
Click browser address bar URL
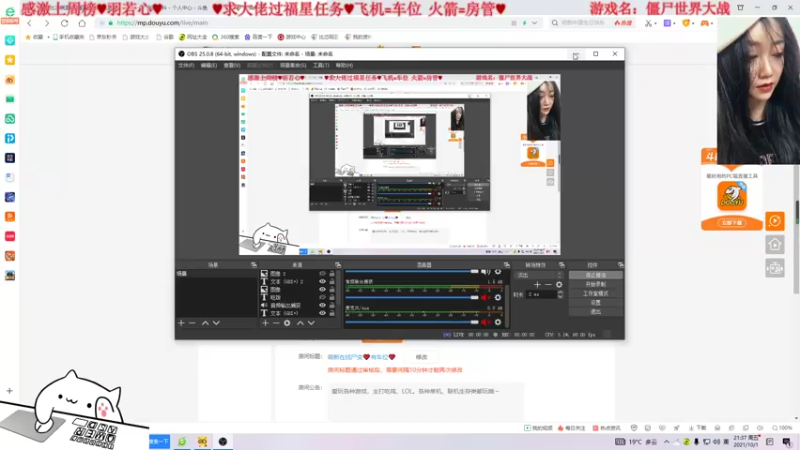pos(162,23)
